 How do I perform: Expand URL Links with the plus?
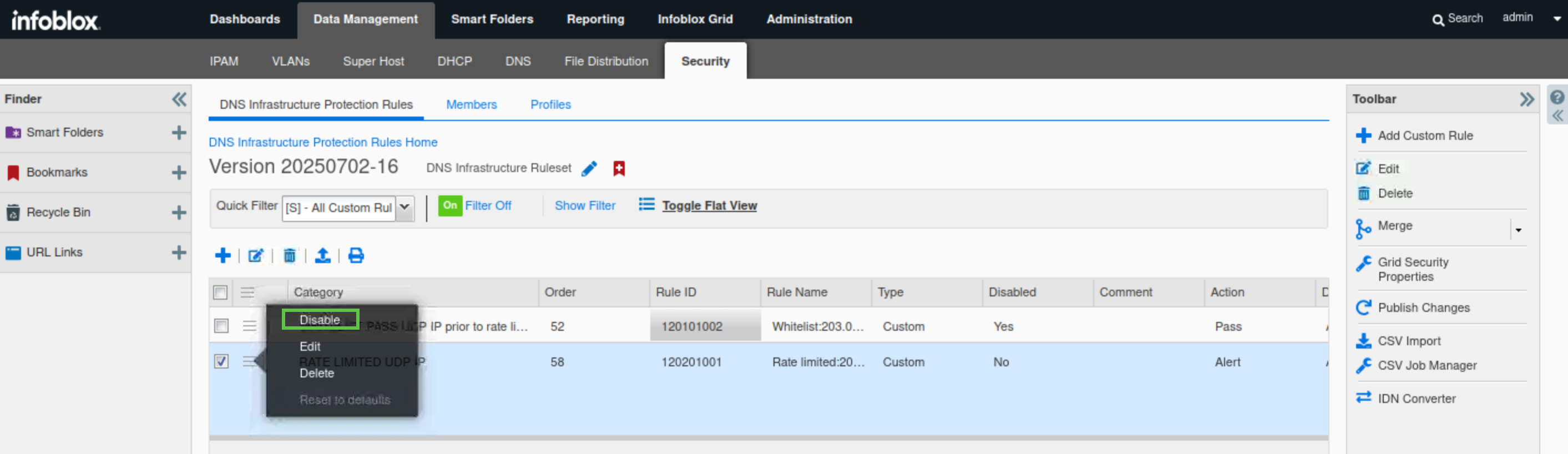(179, 253)
